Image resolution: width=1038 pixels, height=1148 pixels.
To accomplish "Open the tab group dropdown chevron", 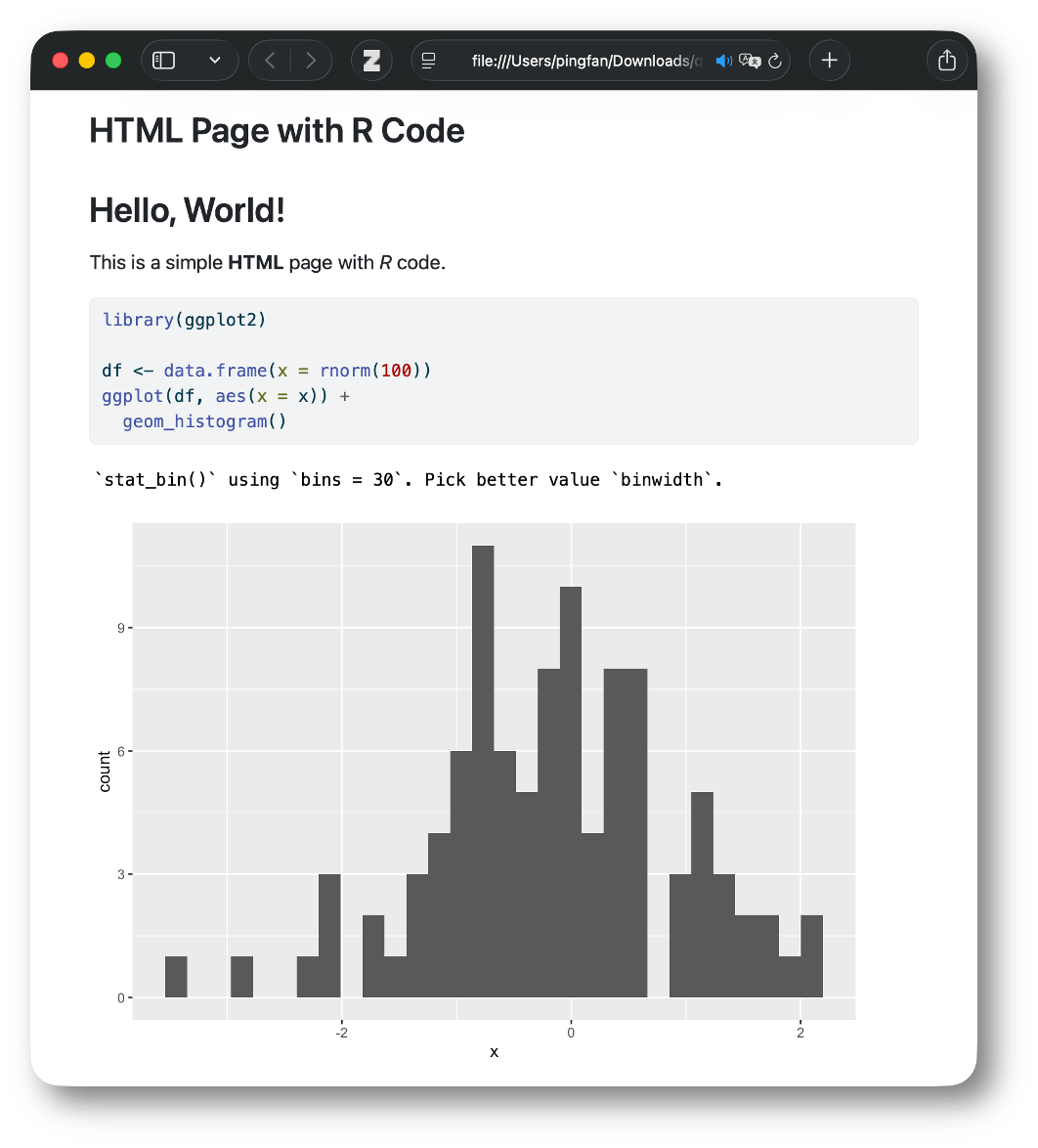I will coord(215,61).
